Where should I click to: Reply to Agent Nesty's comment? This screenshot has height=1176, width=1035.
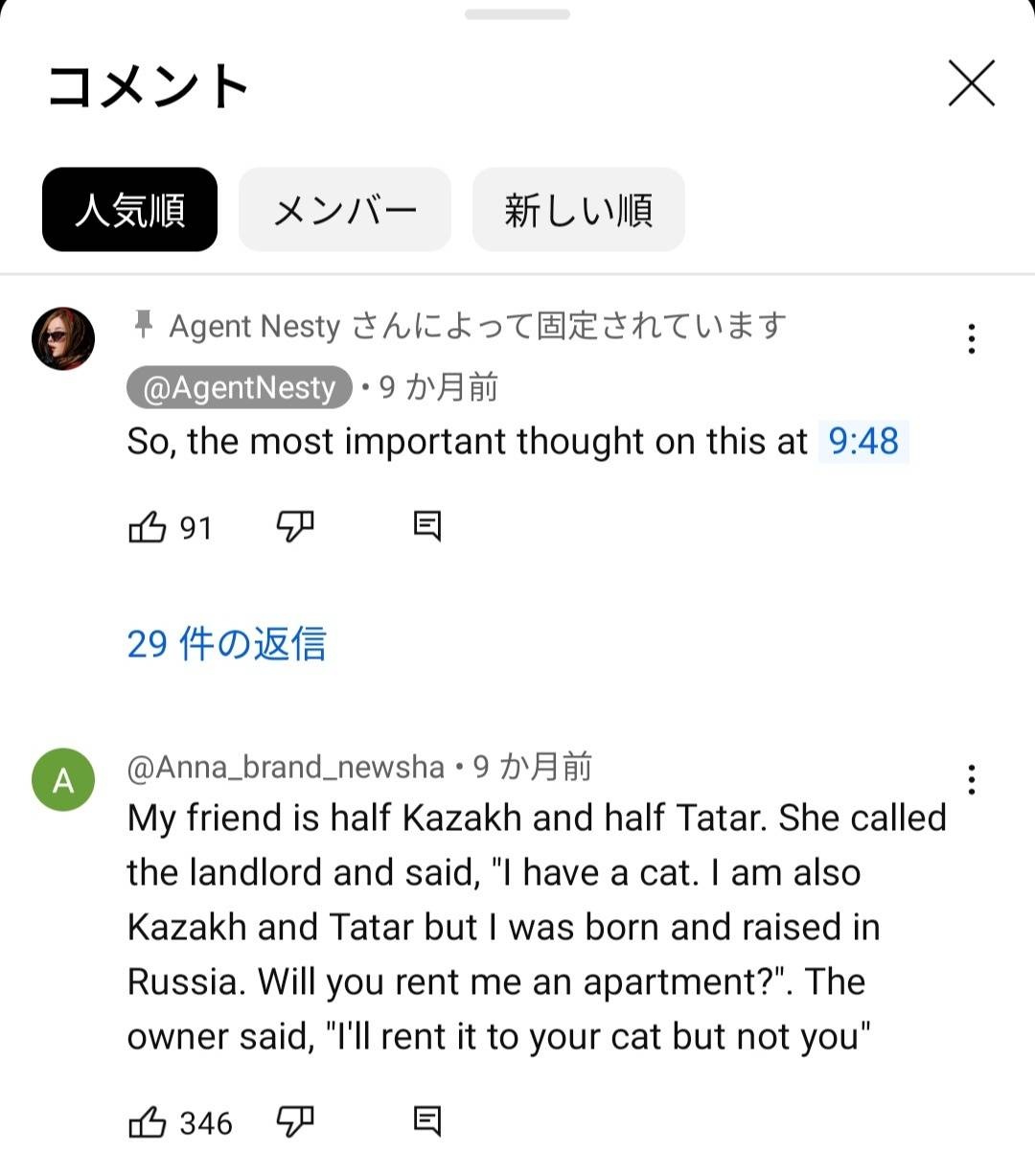pyautogui.click(x=426, y=525)
